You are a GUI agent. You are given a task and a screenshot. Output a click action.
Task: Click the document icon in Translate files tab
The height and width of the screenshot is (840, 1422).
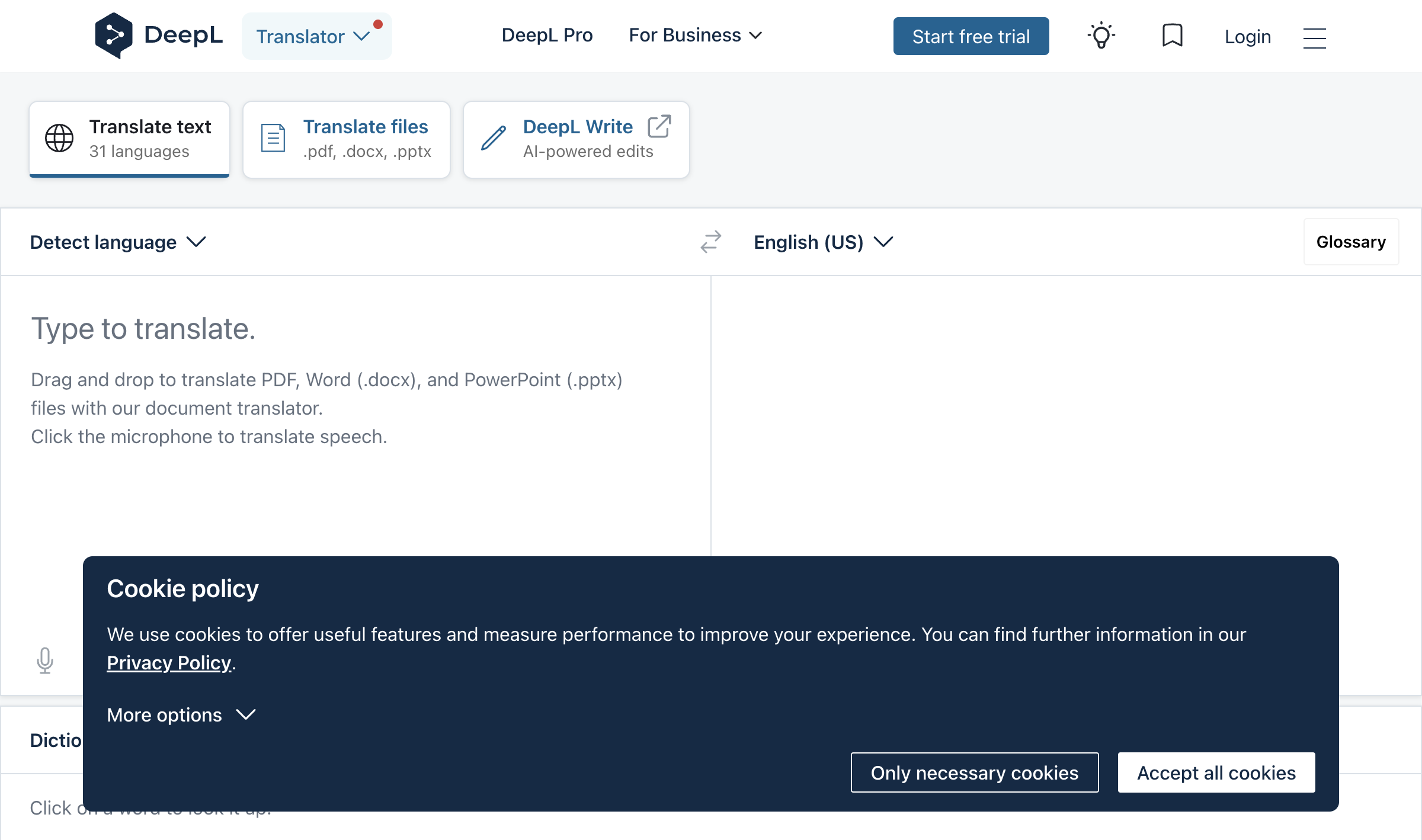(273, 138)
